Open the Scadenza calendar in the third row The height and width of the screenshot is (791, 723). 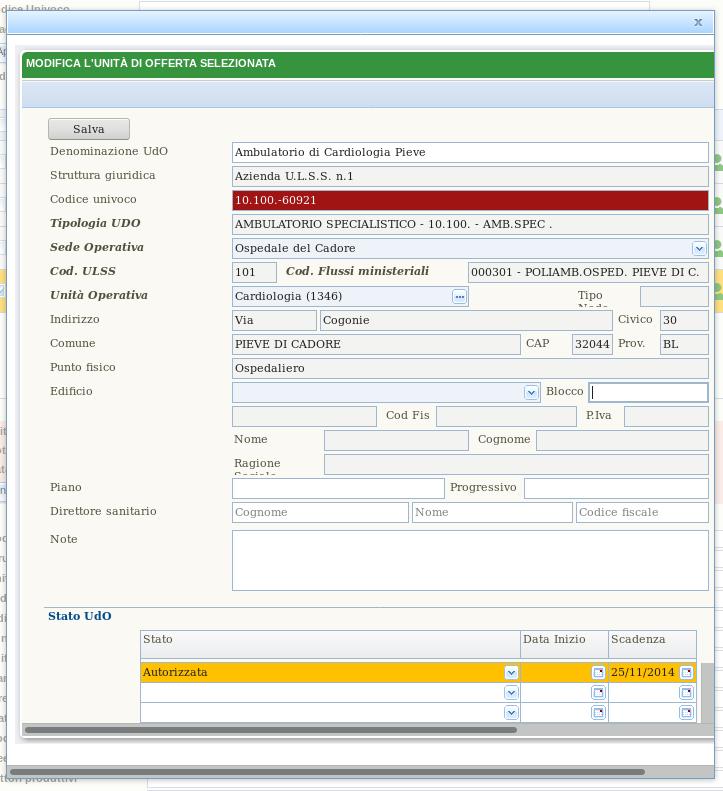(x=686, y=713)
